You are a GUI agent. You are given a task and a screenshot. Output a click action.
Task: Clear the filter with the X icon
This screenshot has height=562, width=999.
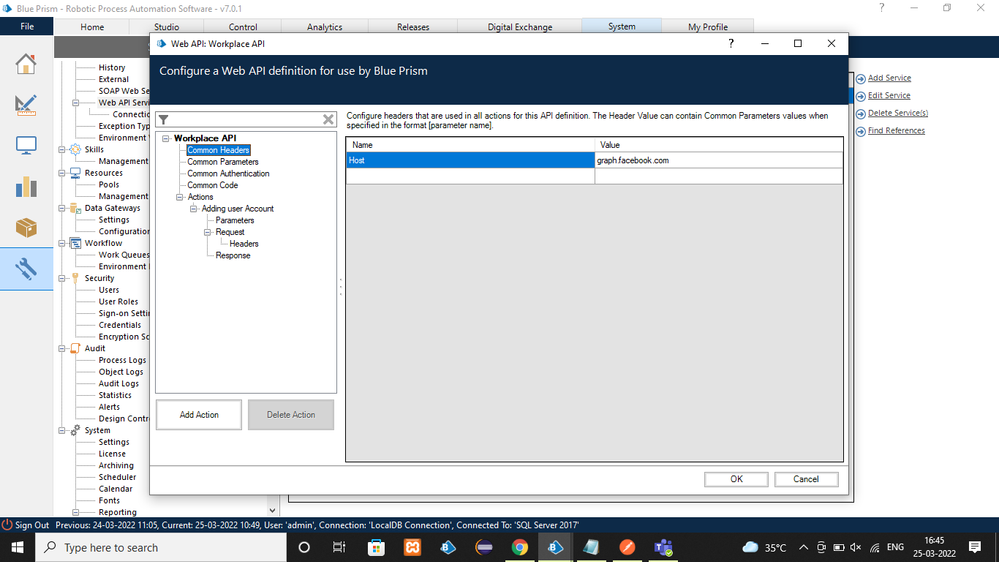[328, 120]
